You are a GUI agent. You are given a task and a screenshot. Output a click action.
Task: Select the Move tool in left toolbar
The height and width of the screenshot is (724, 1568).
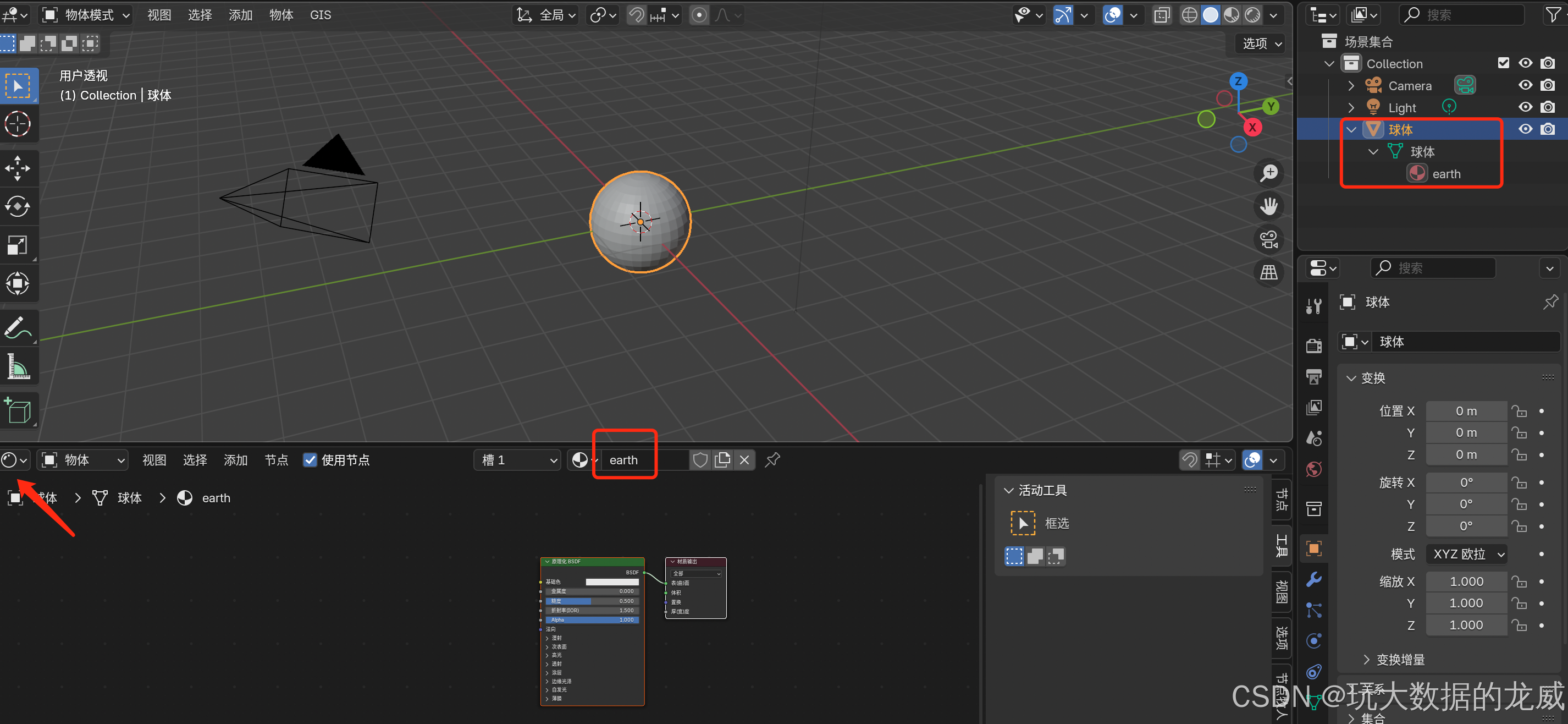(x=18, y=168)
